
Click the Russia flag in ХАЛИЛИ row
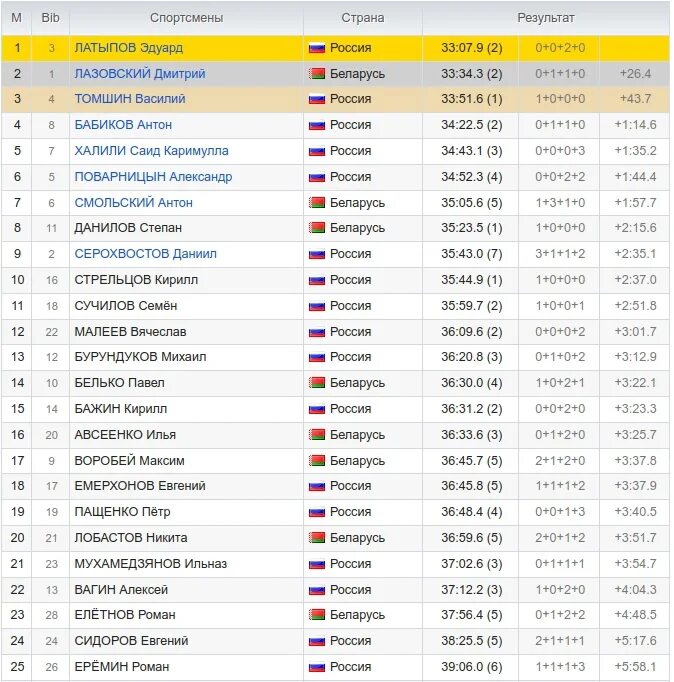click(x=317, y=151)
